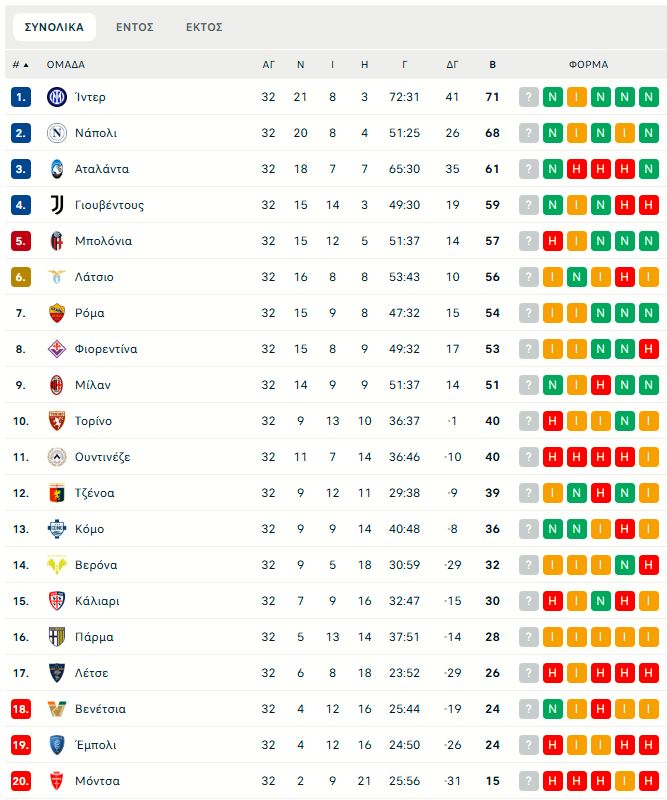This screenshot has width=667, height=800.
Task: Sort table by the ΔΓ column header
Action: (452, 65)
